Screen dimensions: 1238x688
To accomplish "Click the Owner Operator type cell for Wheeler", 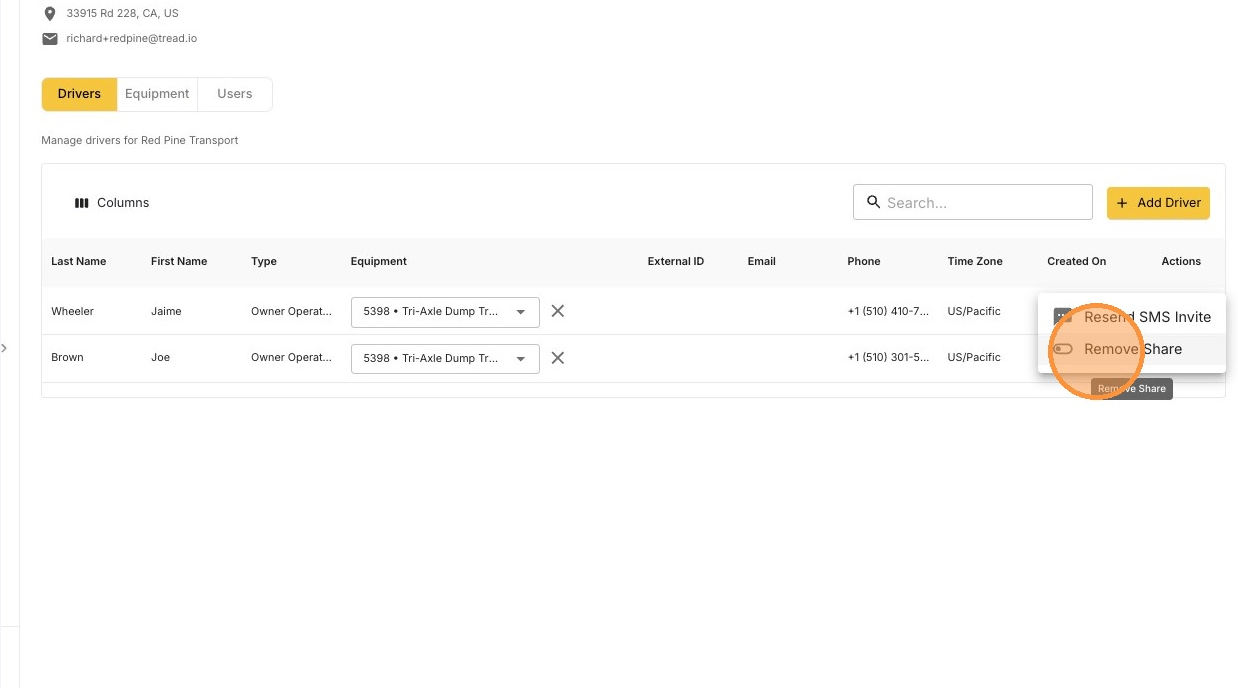I will click(291, 312).
